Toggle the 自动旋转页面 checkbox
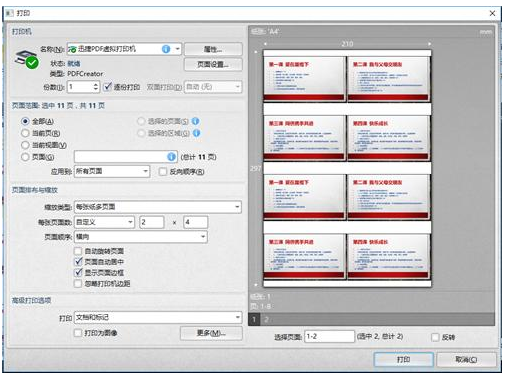The image size is (512, 386). pos(78,251)
